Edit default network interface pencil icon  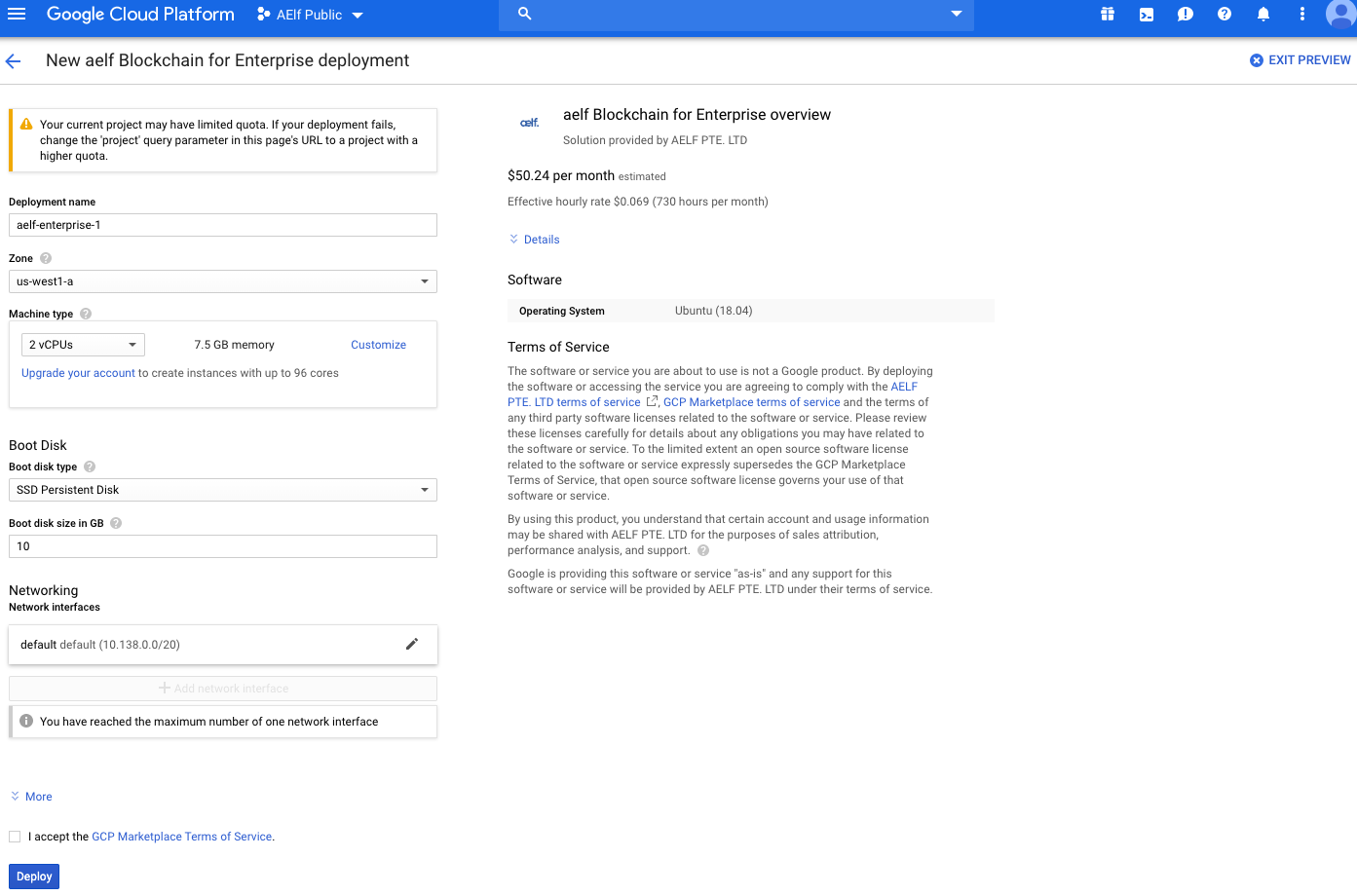click(412, 644)
